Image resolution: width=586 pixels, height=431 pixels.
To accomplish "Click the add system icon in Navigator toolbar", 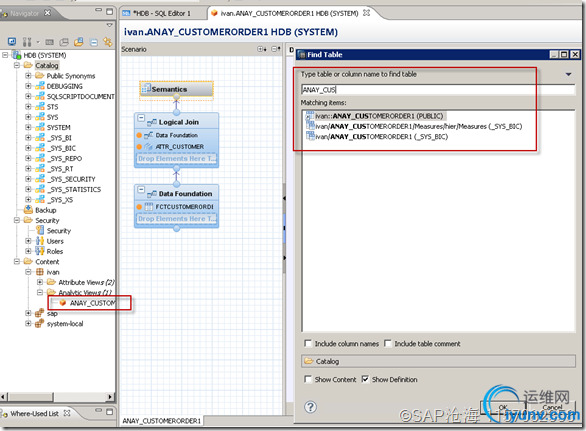I will (12, 41).
